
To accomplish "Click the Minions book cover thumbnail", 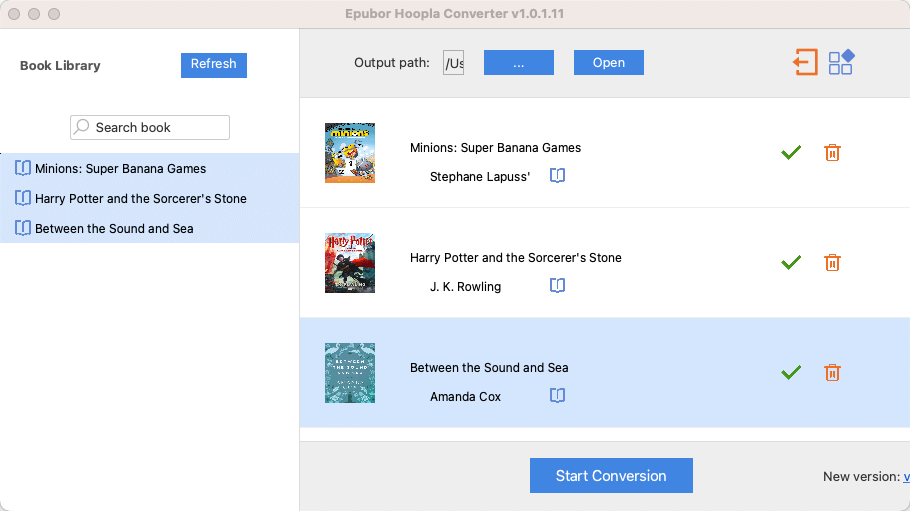I will point(350,153).
